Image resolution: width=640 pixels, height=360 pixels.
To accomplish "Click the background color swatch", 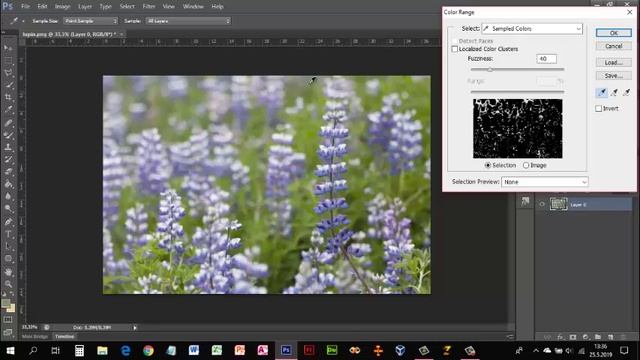I will pyautogui.click(x=11, y=309).
